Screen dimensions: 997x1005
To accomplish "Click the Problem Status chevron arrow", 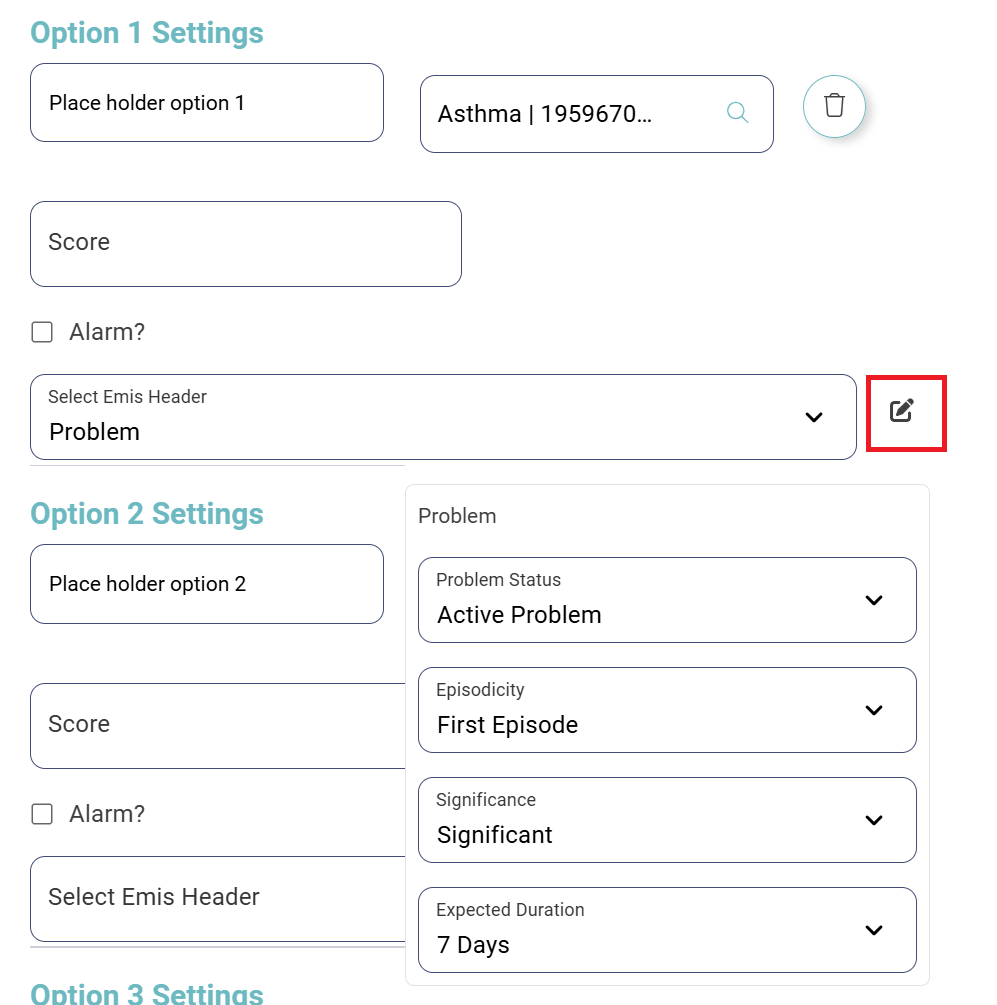I will pyautogui.click(x=874, y=601).
